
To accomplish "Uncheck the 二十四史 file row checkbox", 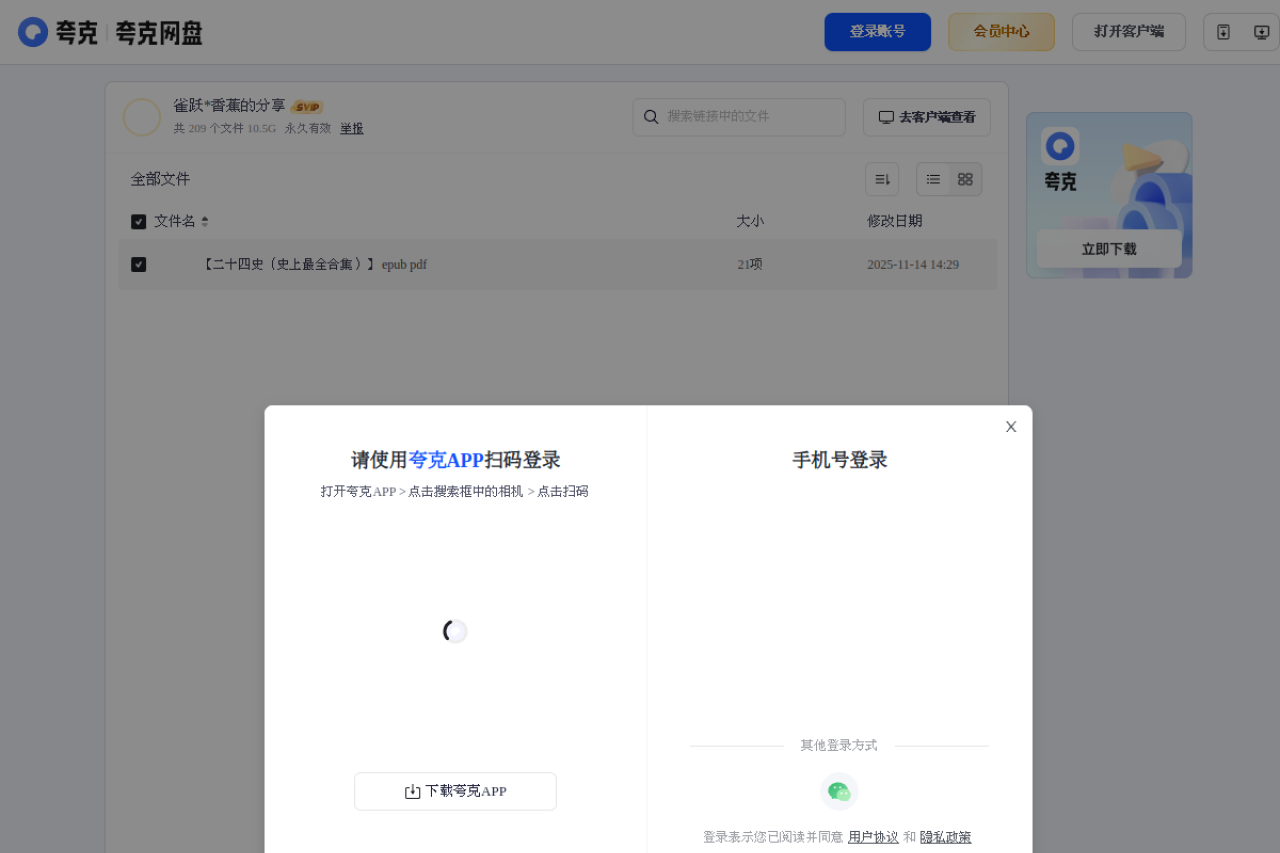I will 138,264.
